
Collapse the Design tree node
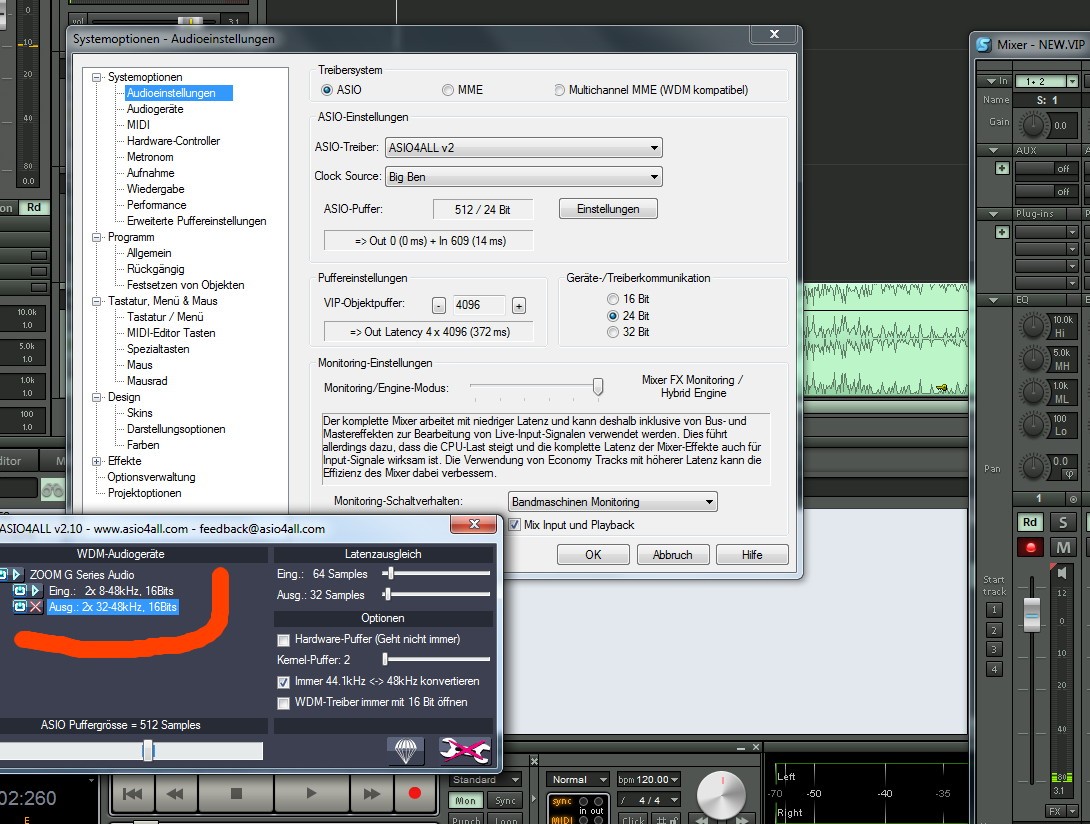point(97,397)
